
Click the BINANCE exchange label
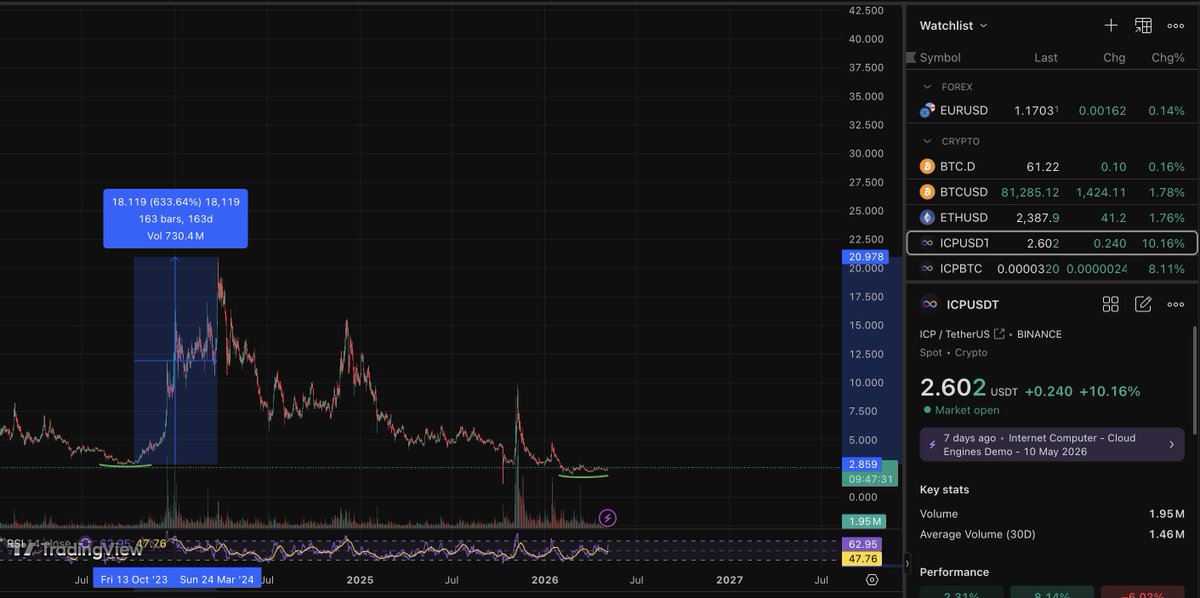(1039, 334)
